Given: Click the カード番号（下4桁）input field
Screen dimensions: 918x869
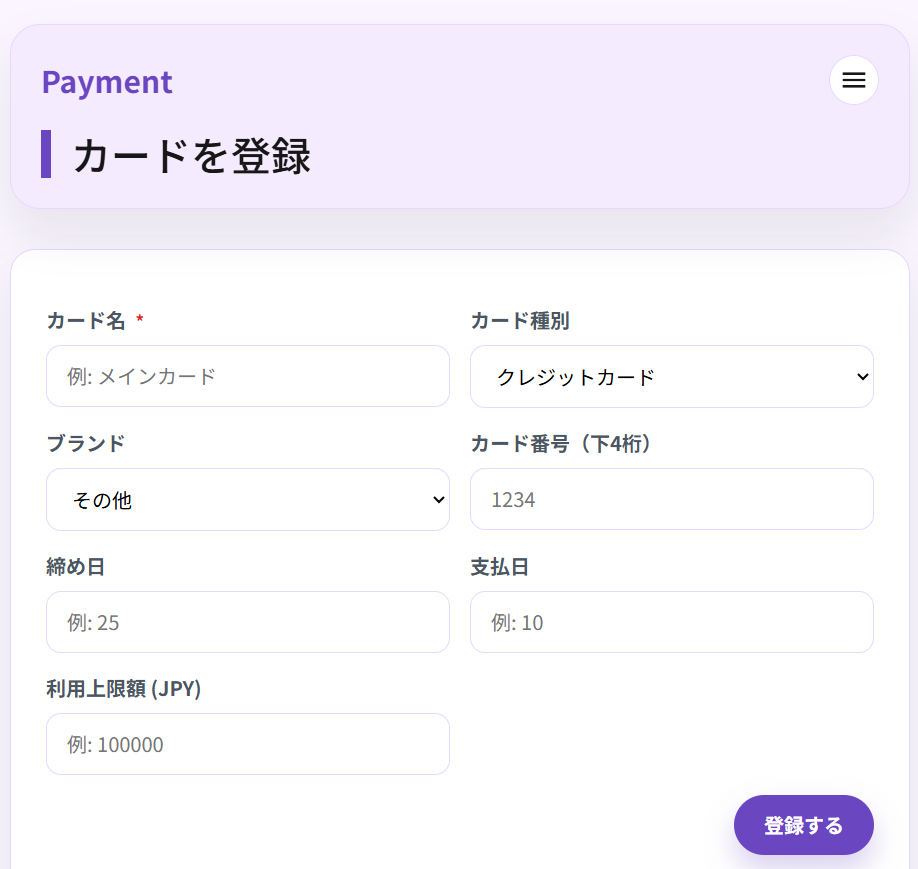Looking at the screenshot, I should pyautogui.click(x=671, y=499).
